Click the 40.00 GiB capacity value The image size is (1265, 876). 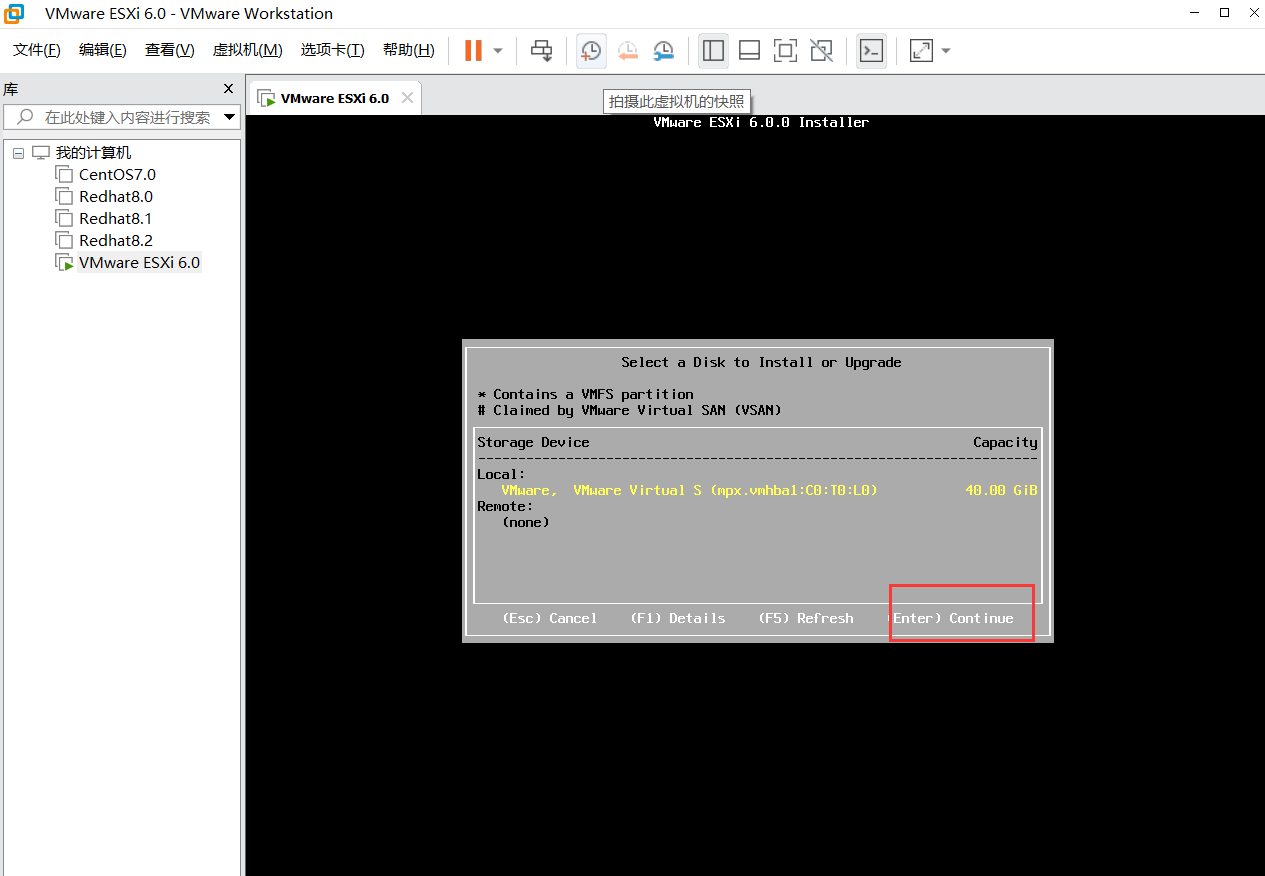point(1002,490)
